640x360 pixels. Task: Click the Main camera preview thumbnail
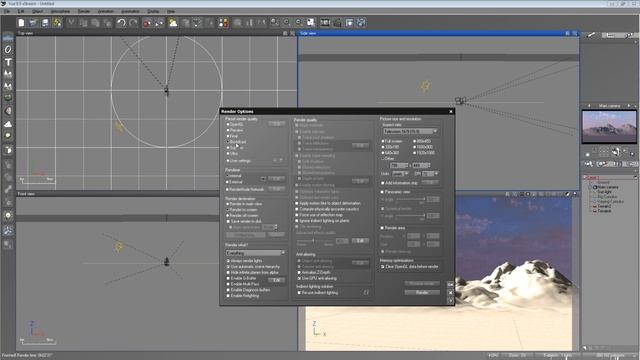pyautogui.click(x=609, y=127)
